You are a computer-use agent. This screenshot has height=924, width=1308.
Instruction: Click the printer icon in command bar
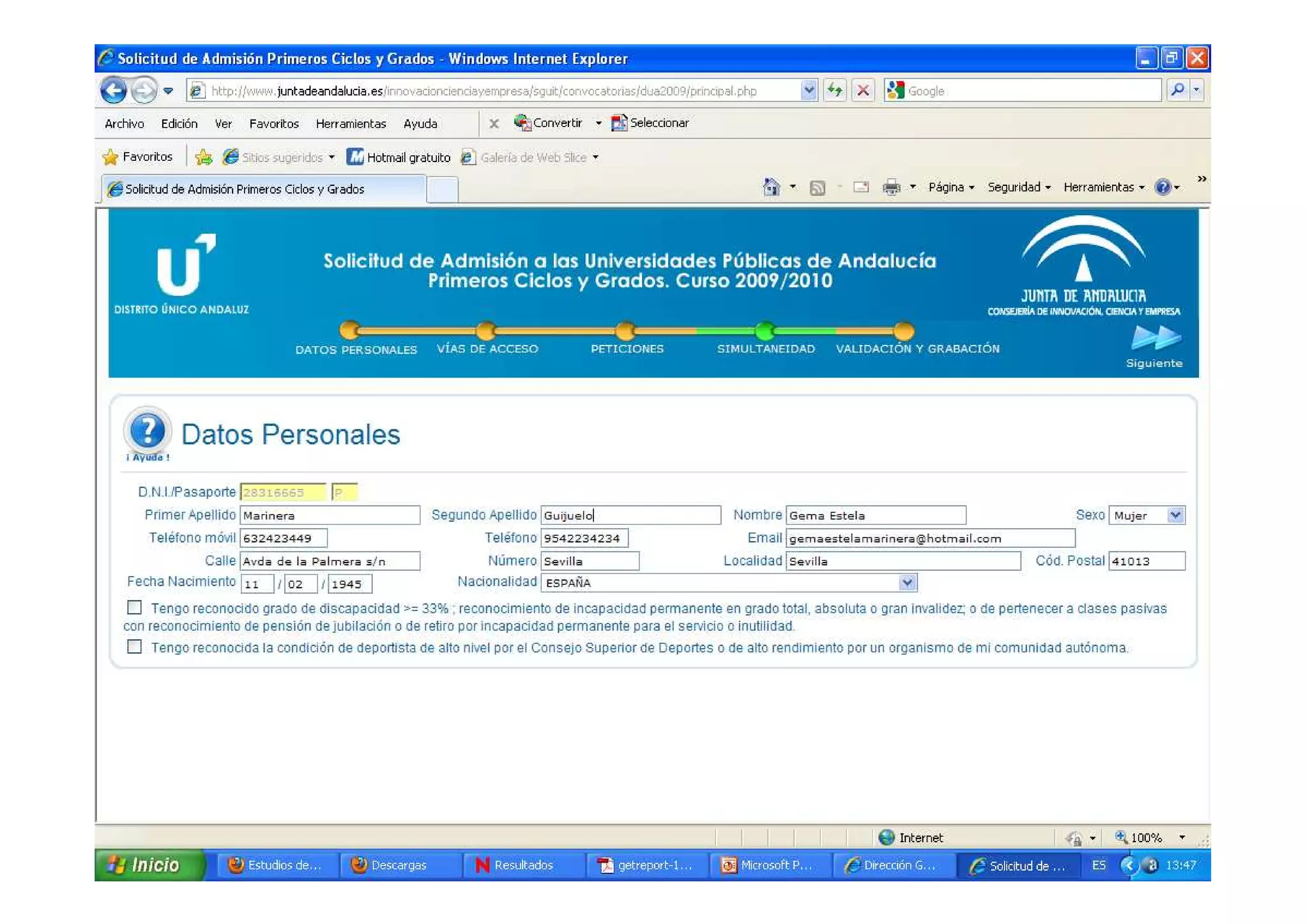coord(891,187)
